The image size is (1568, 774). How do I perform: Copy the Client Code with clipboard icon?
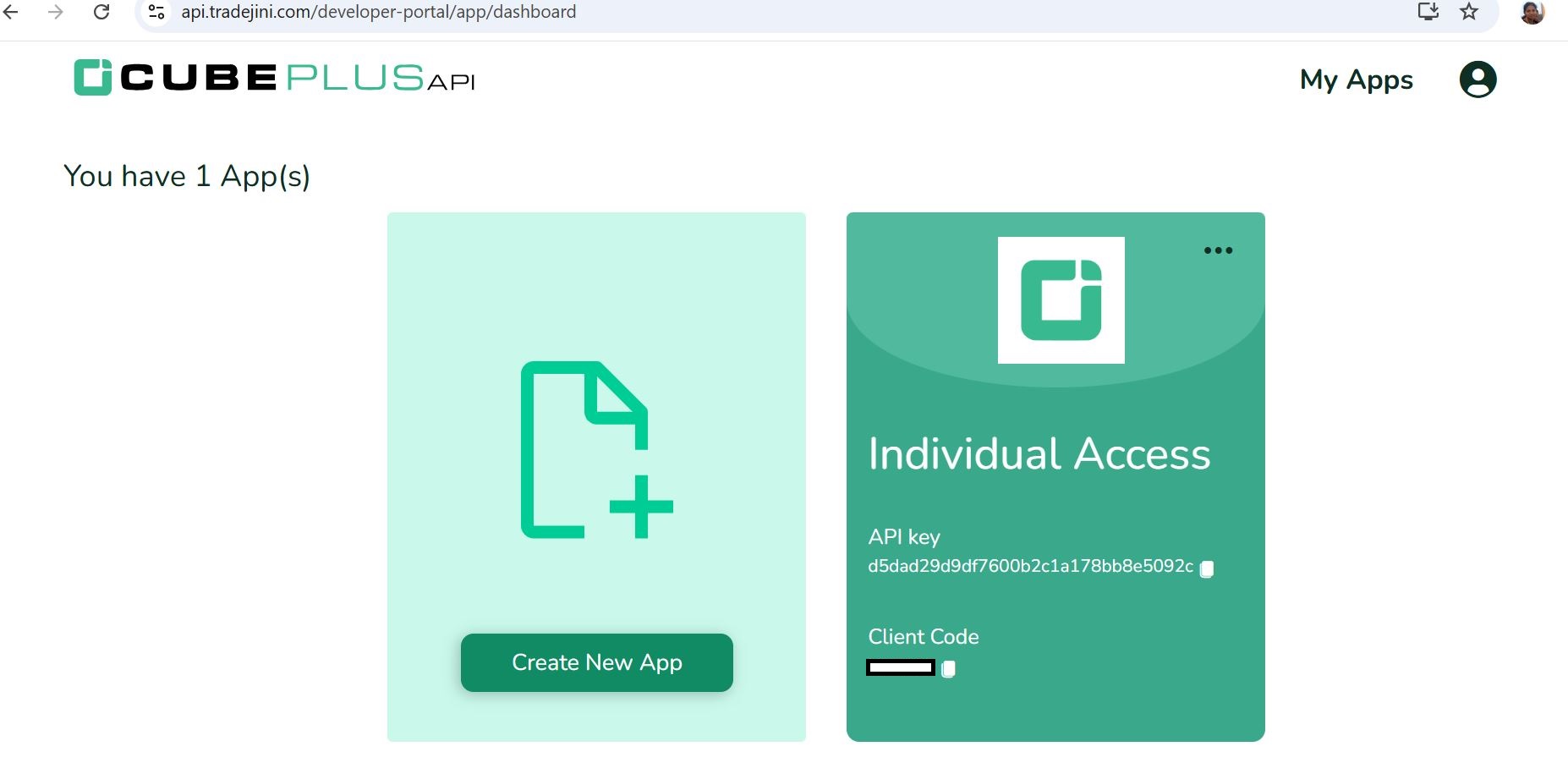949,669
